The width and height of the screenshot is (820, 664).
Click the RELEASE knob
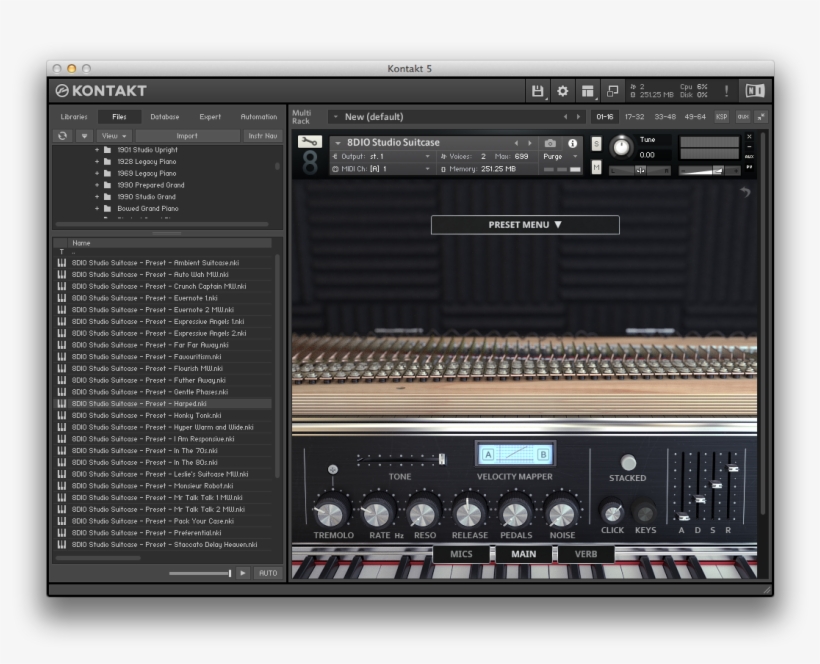469,513
